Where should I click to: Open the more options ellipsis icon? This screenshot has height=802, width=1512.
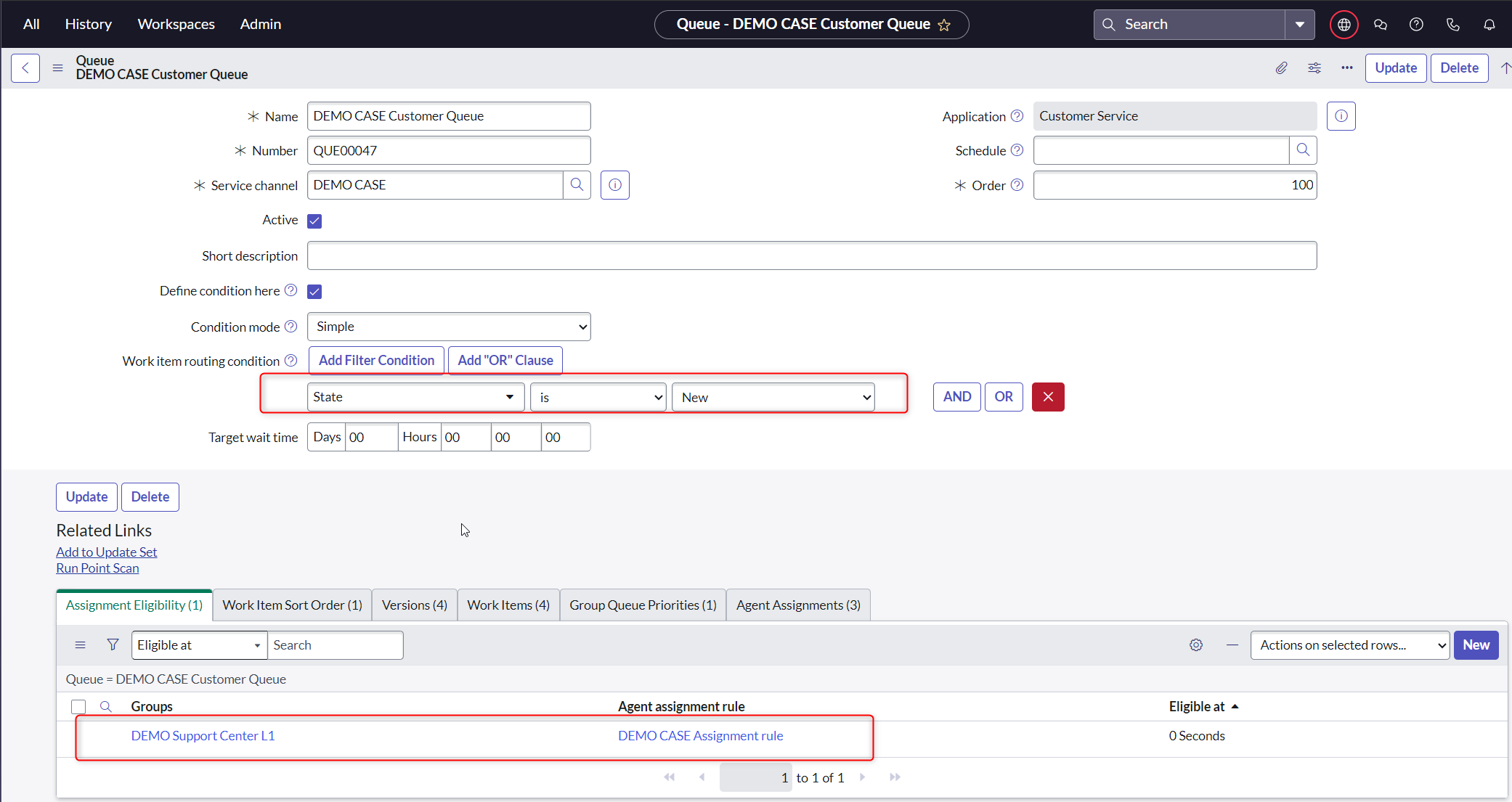point(1347,68)
